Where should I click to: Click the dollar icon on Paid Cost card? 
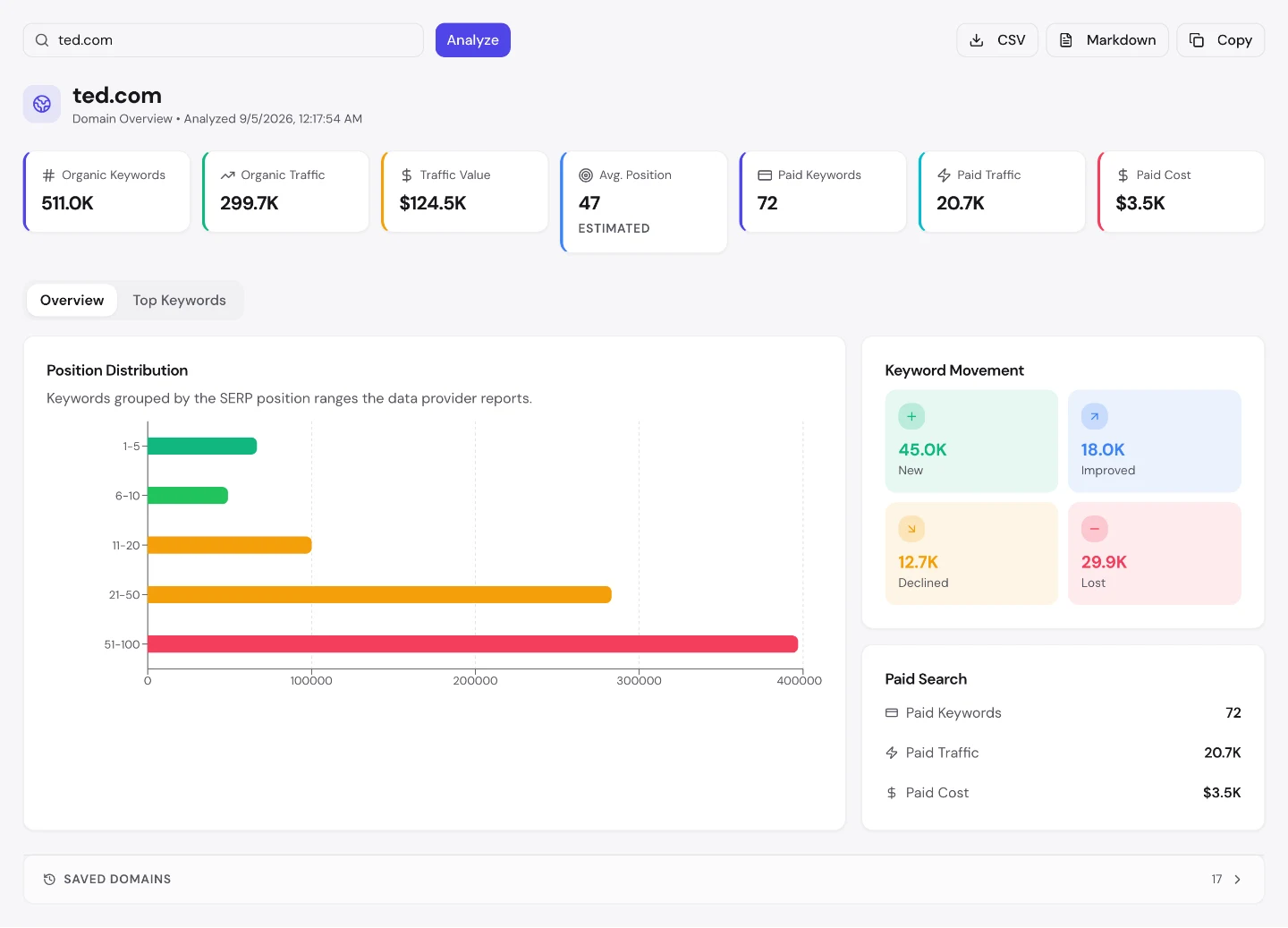(1123, 175)
